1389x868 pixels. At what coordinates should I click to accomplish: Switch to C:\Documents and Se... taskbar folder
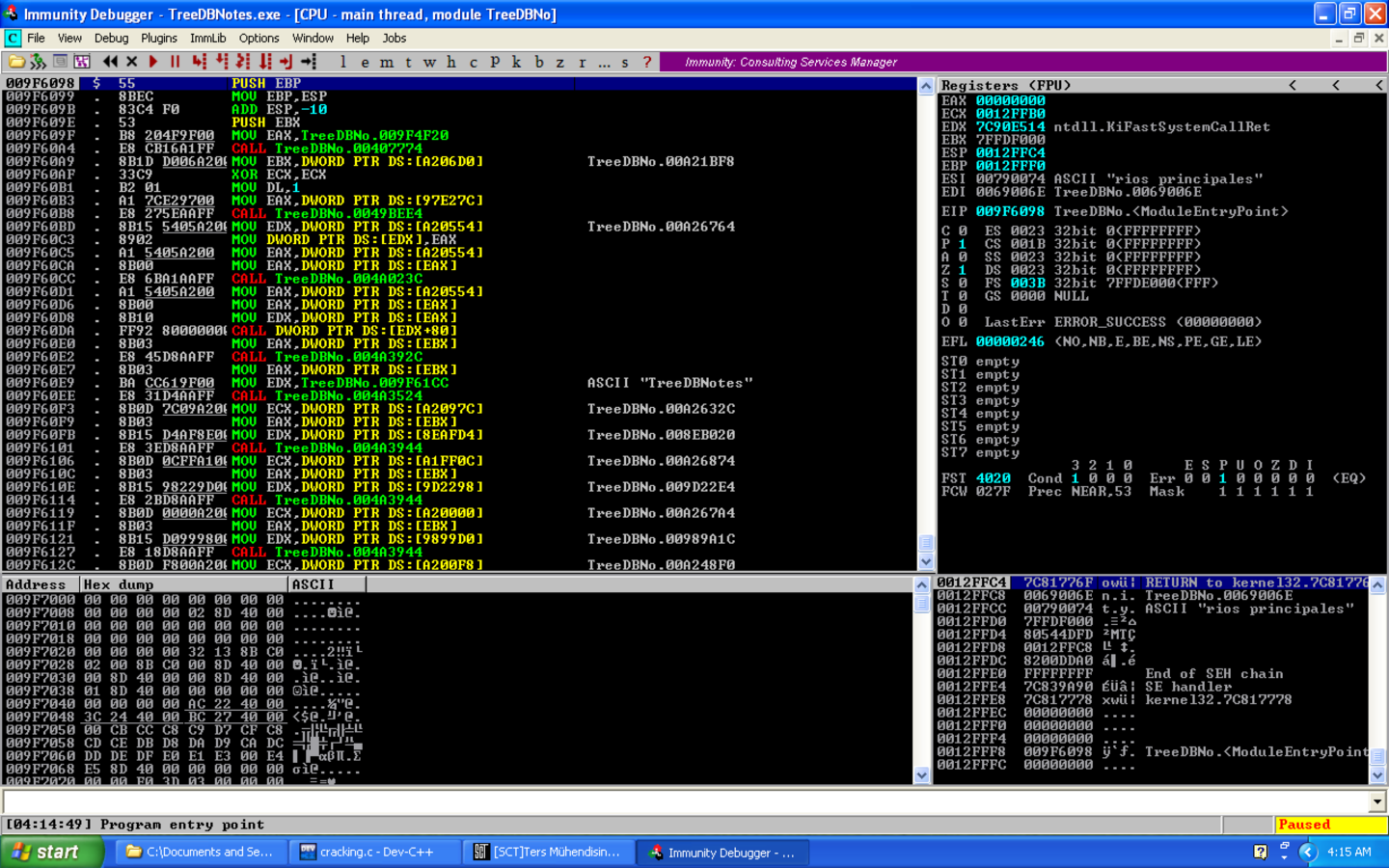tap(202, 853)
